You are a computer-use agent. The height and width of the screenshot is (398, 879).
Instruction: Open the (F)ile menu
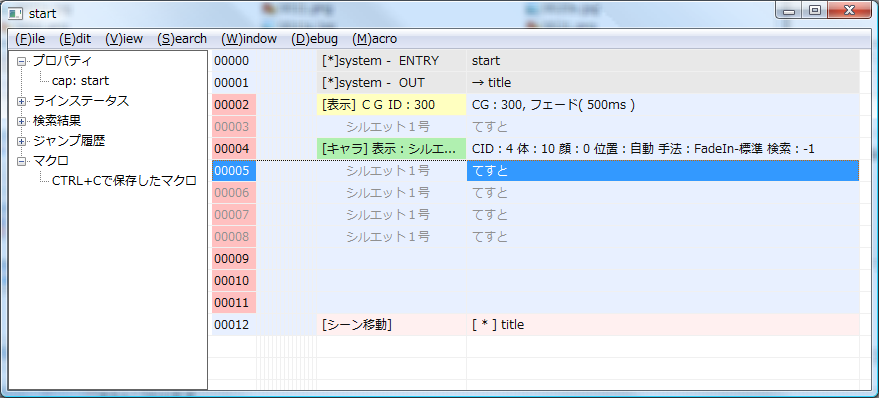(30, 39)
